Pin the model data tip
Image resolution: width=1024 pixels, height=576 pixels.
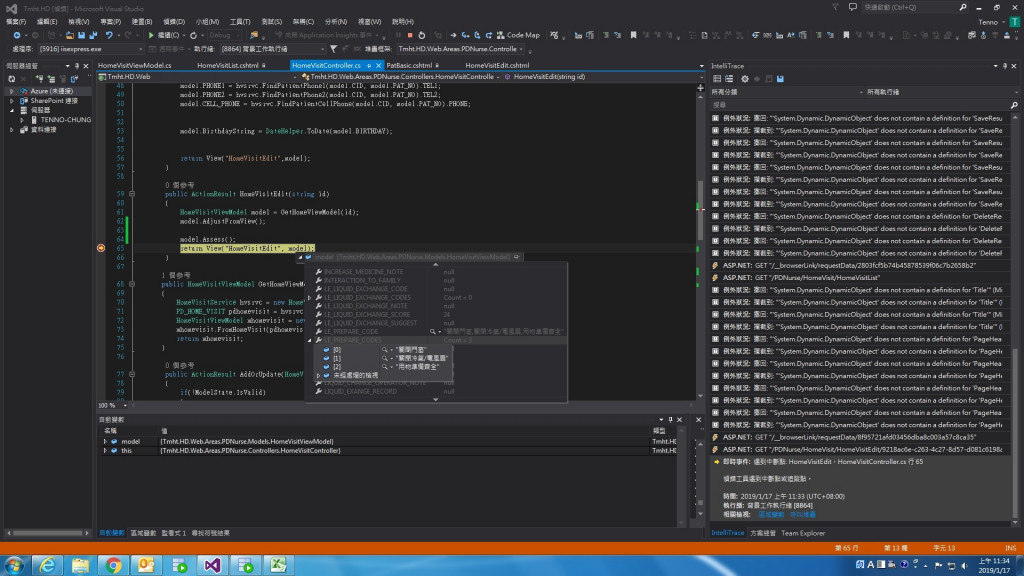[x=516, y=257]
